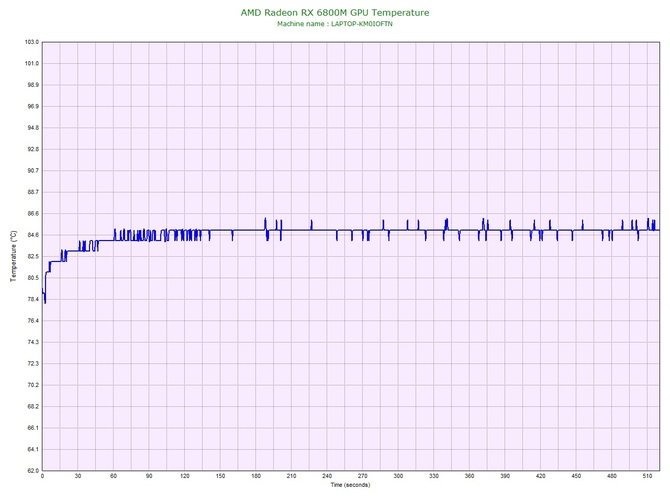
Task: Click the 76.4 y-axis value
Action: click(32, 320)
